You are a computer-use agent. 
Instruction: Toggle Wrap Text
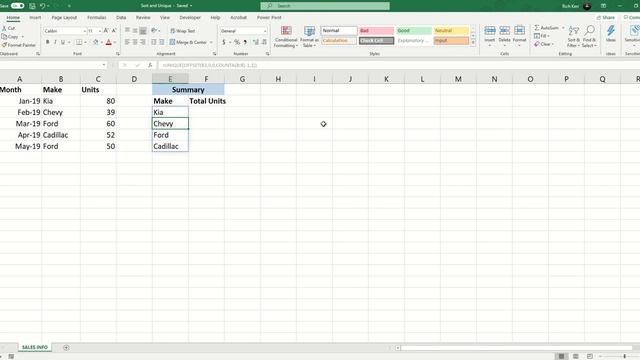click(182, 31)
